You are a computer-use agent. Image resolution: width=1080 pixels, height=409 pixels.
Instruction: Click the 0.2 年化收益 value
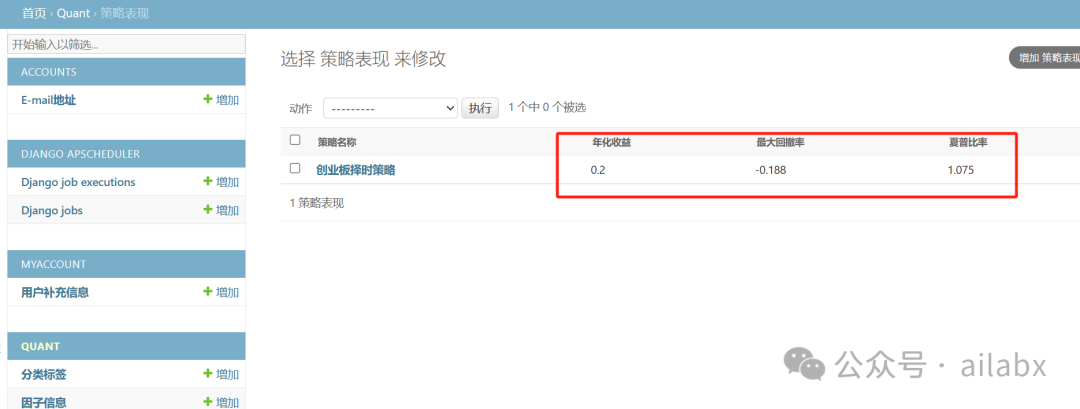tap(598, 170)
